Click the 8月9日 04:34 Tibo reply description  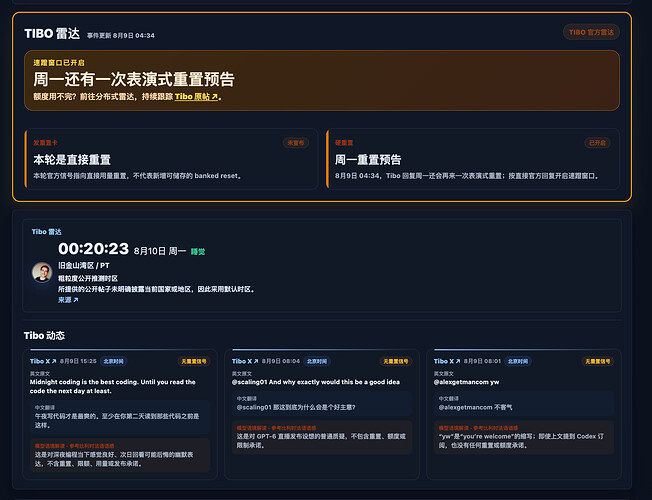pyautogui.click(x=467, y=176)
